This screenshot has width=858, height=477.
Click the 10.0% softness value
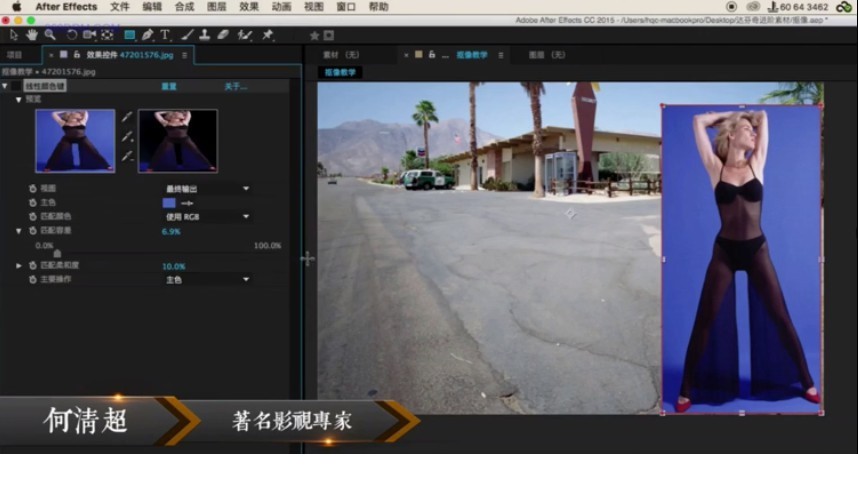[x=173, y=266]
